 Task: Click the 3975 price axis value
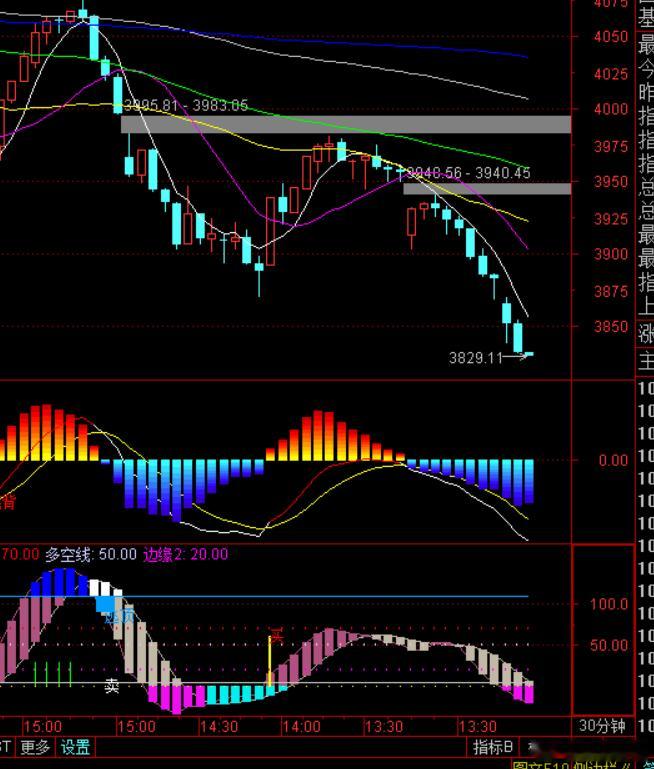pos(611,146)
